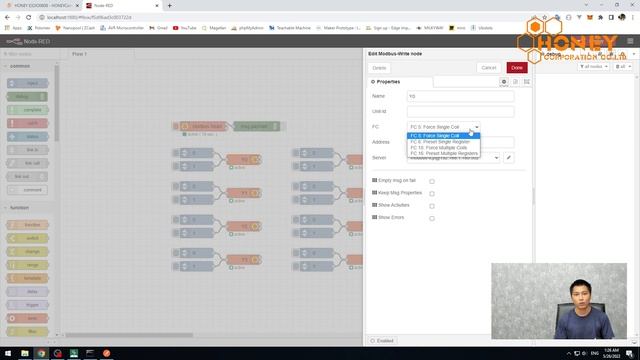Click Cancel in the edit dialog

click(x=488, y=68)
